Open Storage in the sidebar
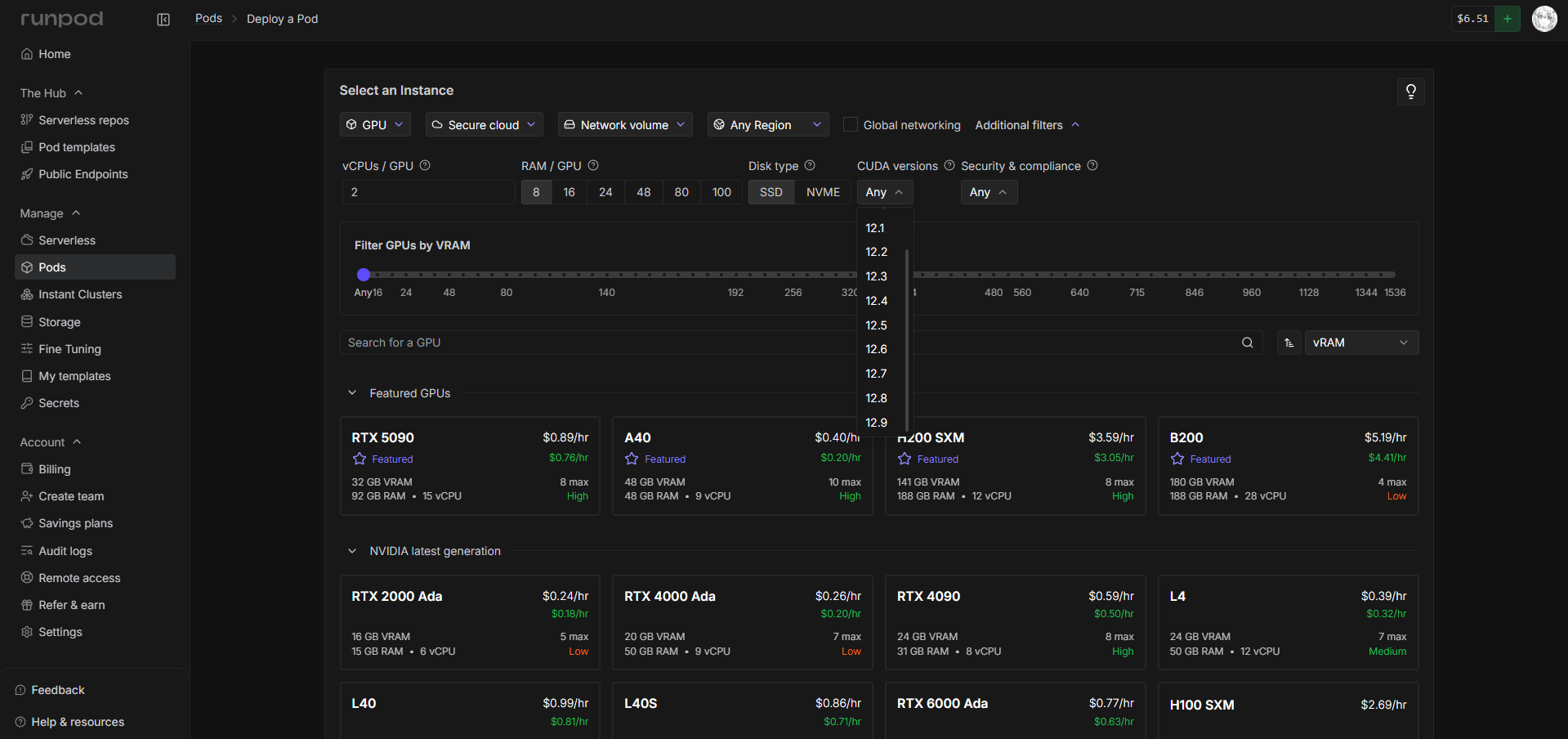This screenshot has height=739, width=1568. click(x=60, y=322)
